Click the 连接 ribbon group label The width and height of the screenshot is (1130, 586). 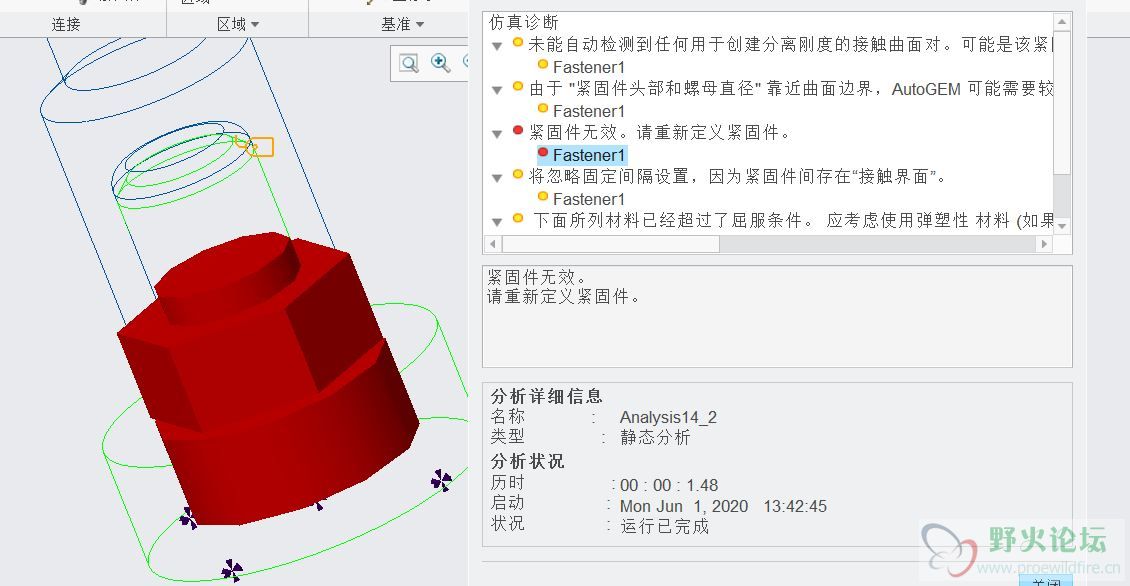(x=66, y=25)
